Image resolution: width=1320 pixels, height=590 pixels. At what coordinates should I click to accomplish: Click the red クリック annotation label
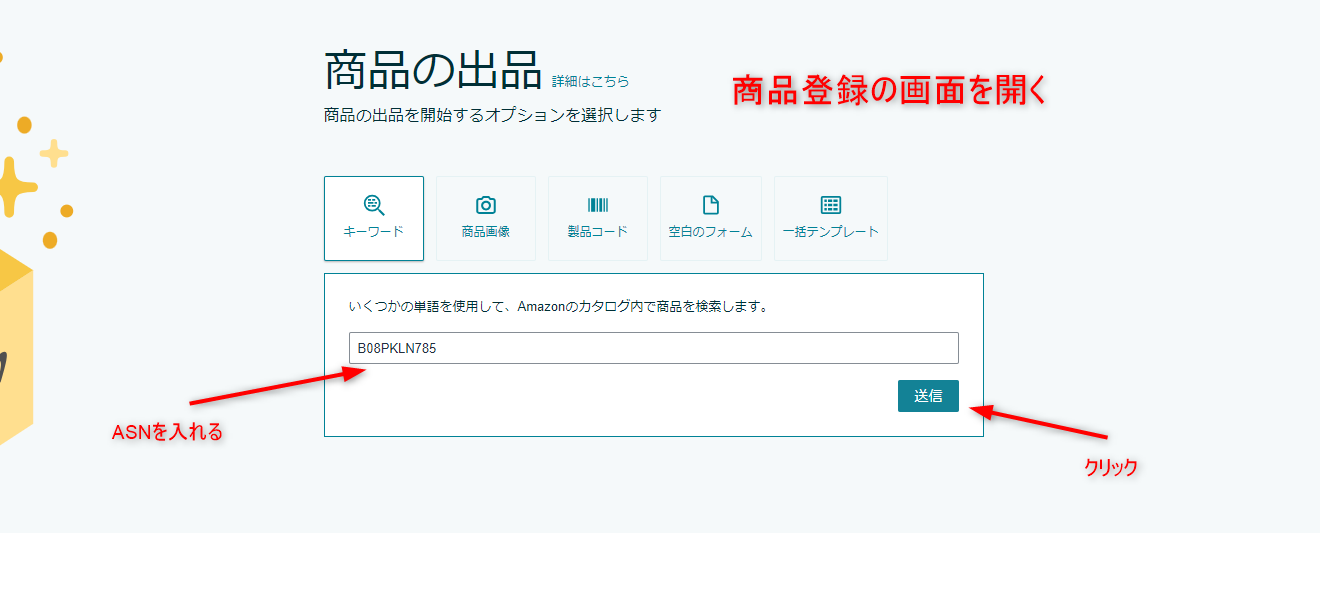1111,467
